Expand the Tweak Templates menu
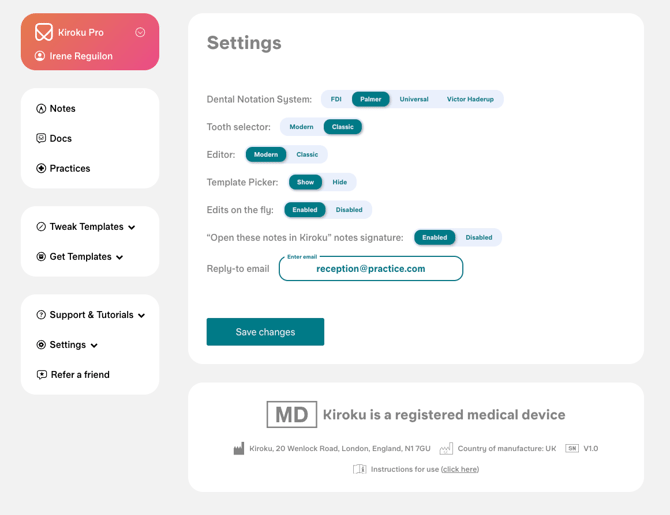This screenshot has width=670, height=515. pyautogui.click(x=131, y=227)
